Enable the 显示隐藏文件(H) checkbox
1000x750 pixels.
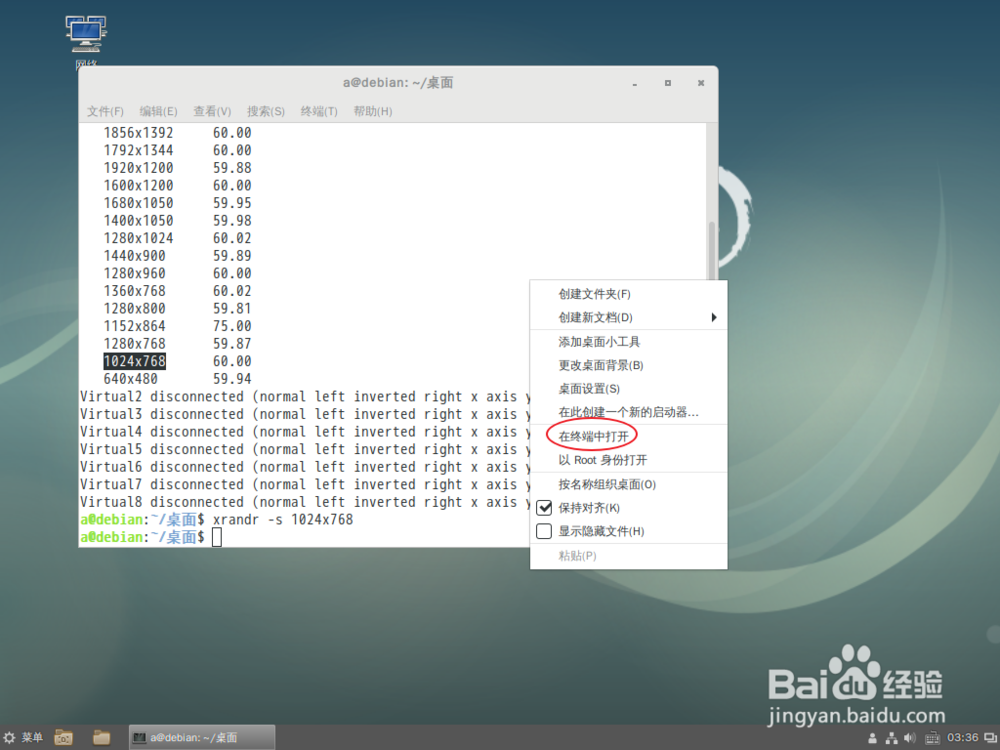[x=544, y=531]
